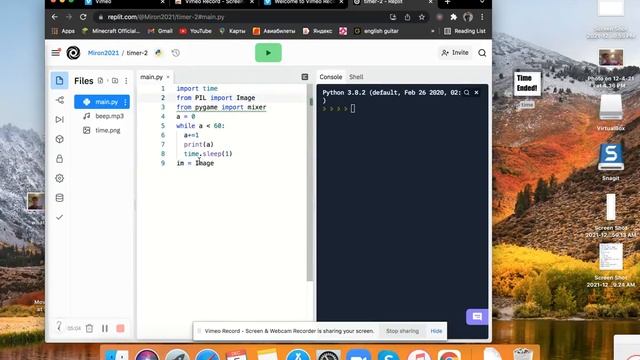
Task: Open Chrome three-dot menu
Action: coord(482,17)
